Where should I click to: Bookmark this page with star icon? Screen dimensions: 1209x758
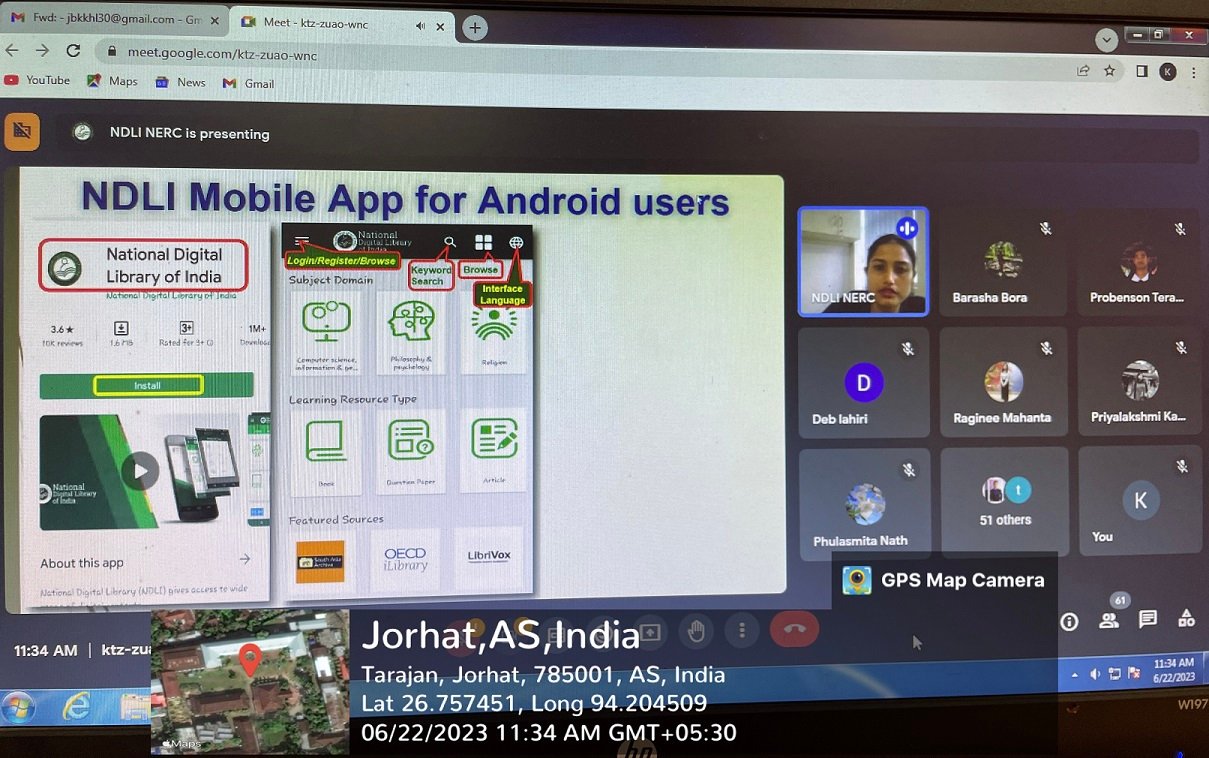1109,71
